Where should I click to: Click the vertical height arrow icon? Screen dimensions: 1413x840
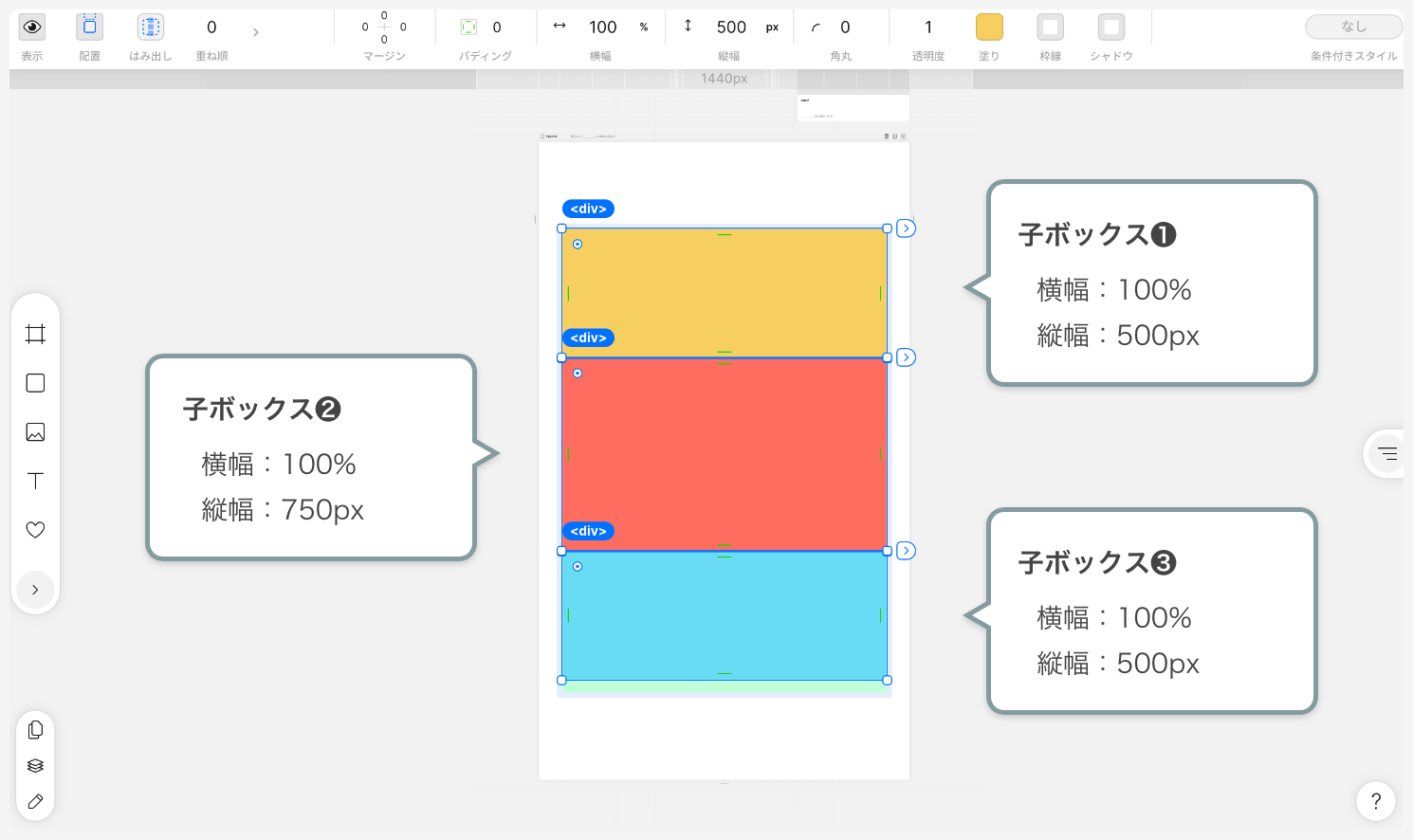(688, 26)
